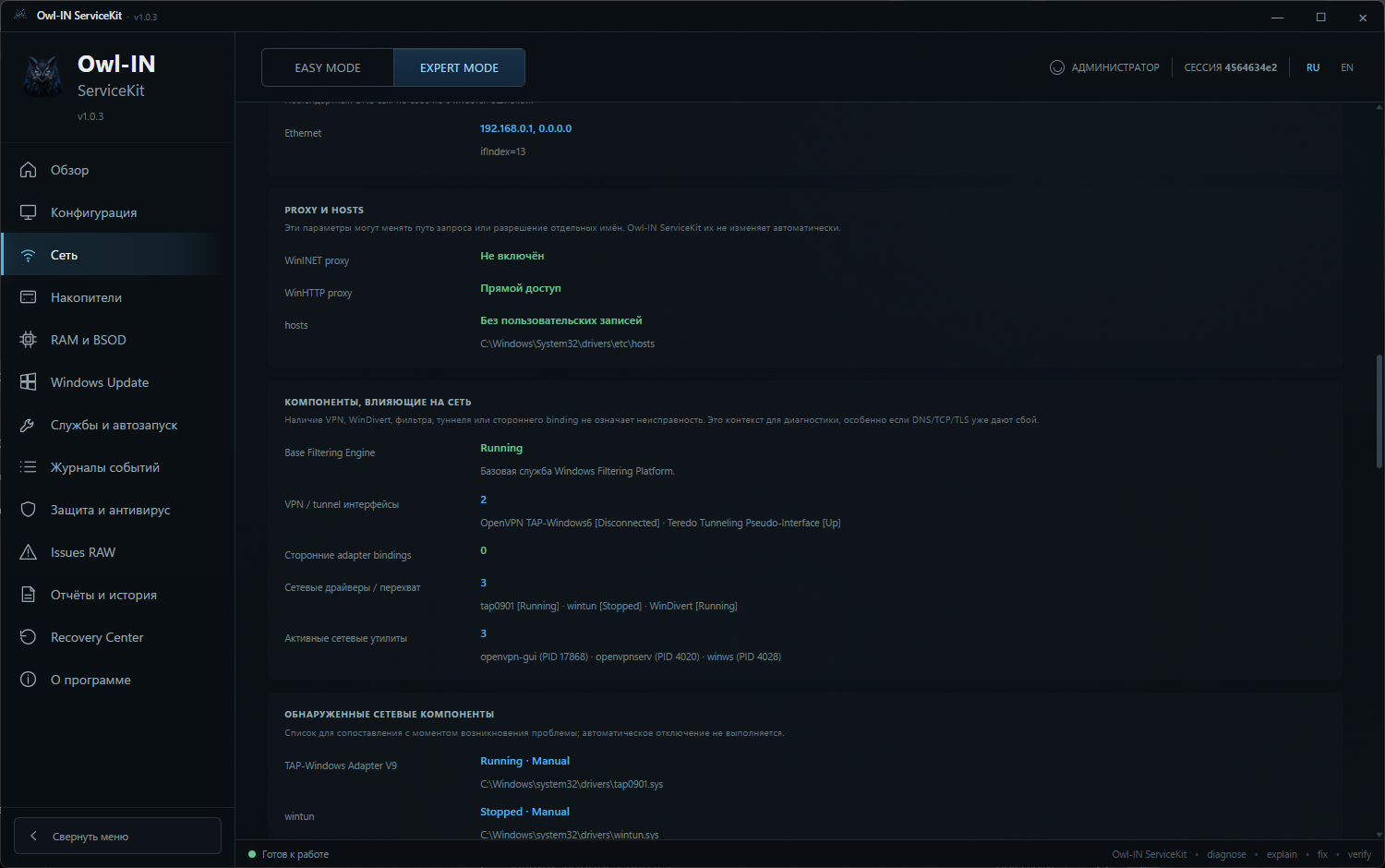
Task: Click the Отчёты и история document icon
Action: coord(29,595)
